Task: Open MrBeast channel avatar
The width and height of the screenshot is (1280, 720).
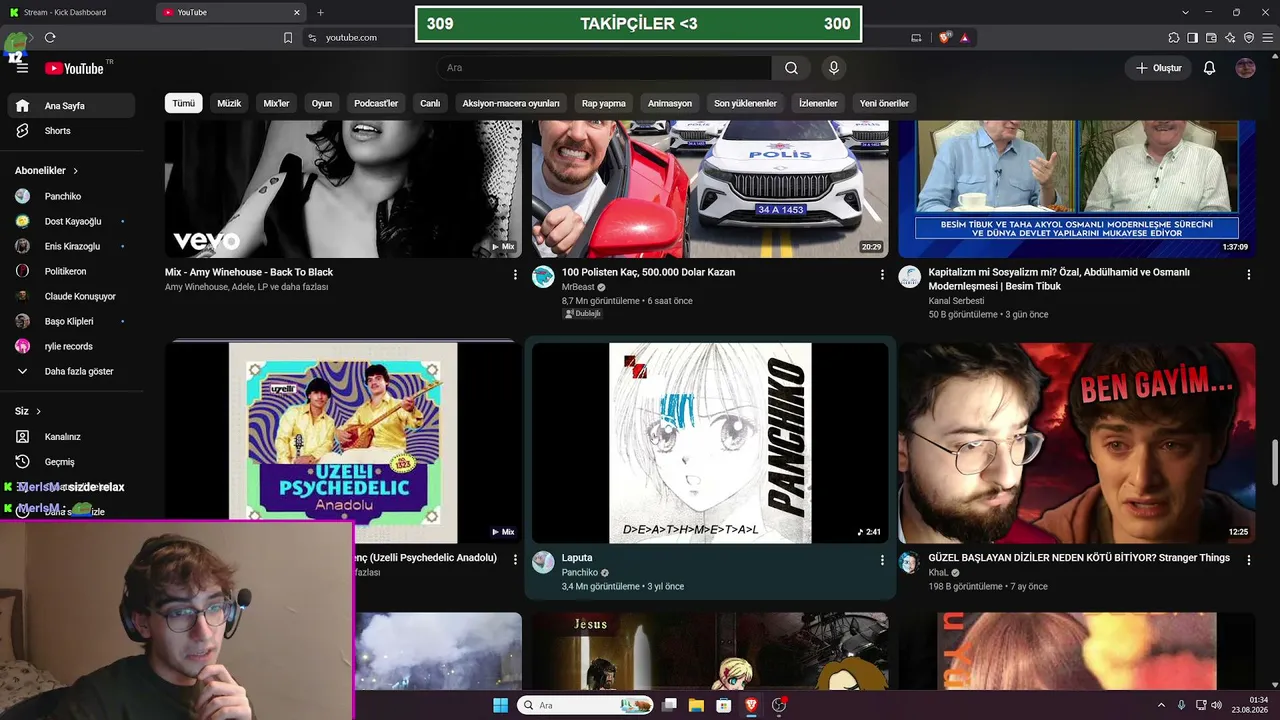Action: coord(543,277)
